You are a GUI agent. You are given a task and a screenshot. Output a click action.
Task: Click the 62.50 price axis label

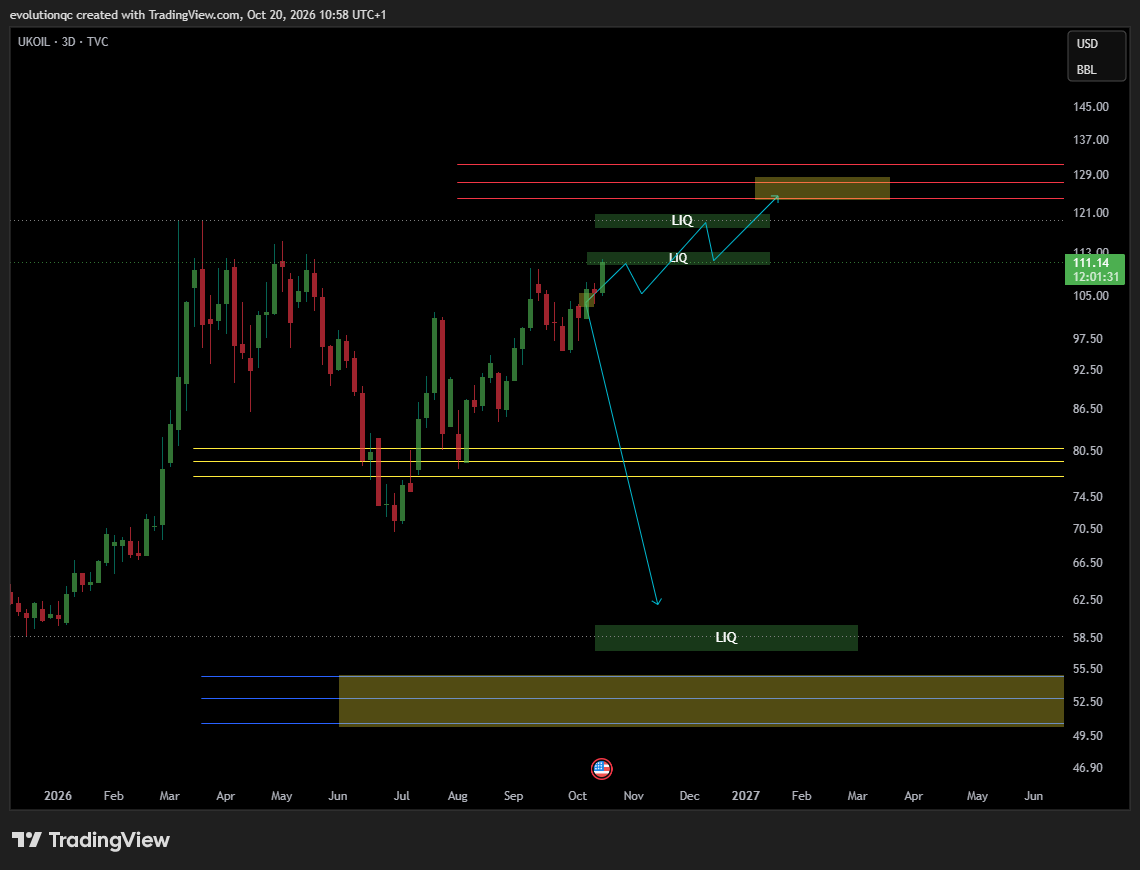point(1088,600)
